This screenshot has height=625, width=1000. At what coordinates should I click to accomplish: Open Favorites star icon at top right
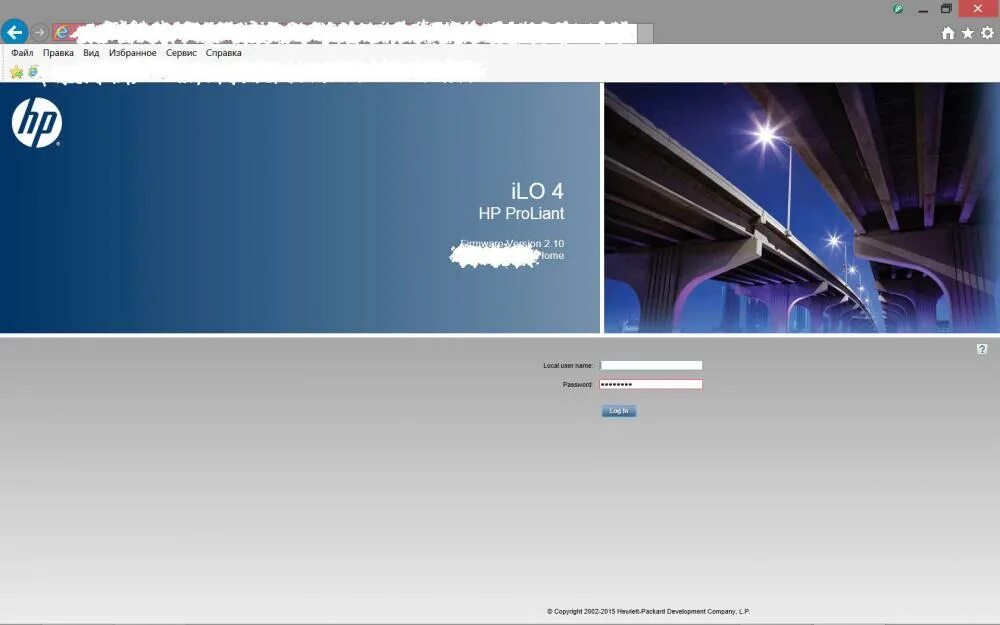967,33
